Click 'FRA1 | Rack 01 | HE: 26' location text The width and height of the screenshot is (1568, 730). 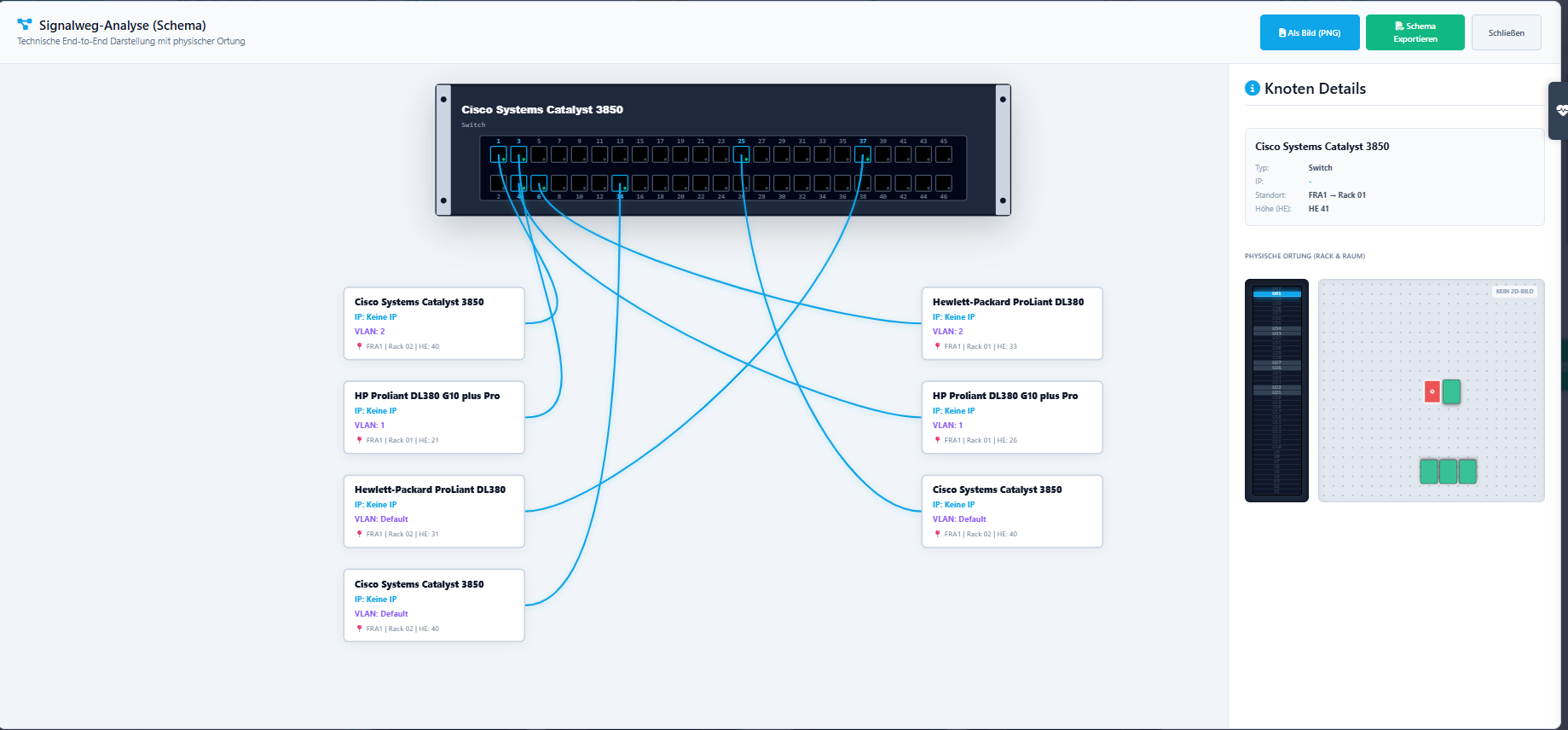coord(981,440)
